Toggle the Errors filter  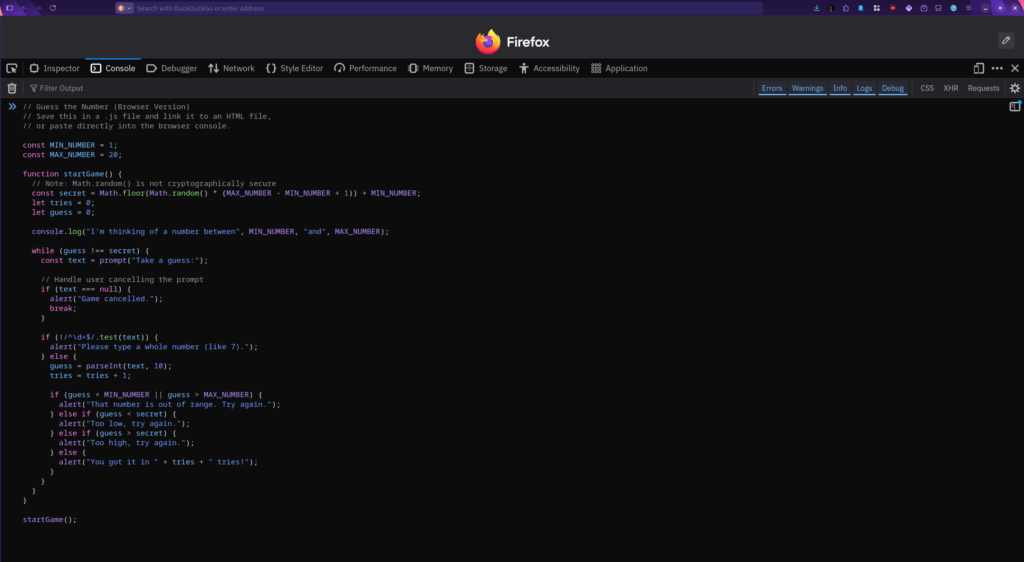tap(771, 88)
